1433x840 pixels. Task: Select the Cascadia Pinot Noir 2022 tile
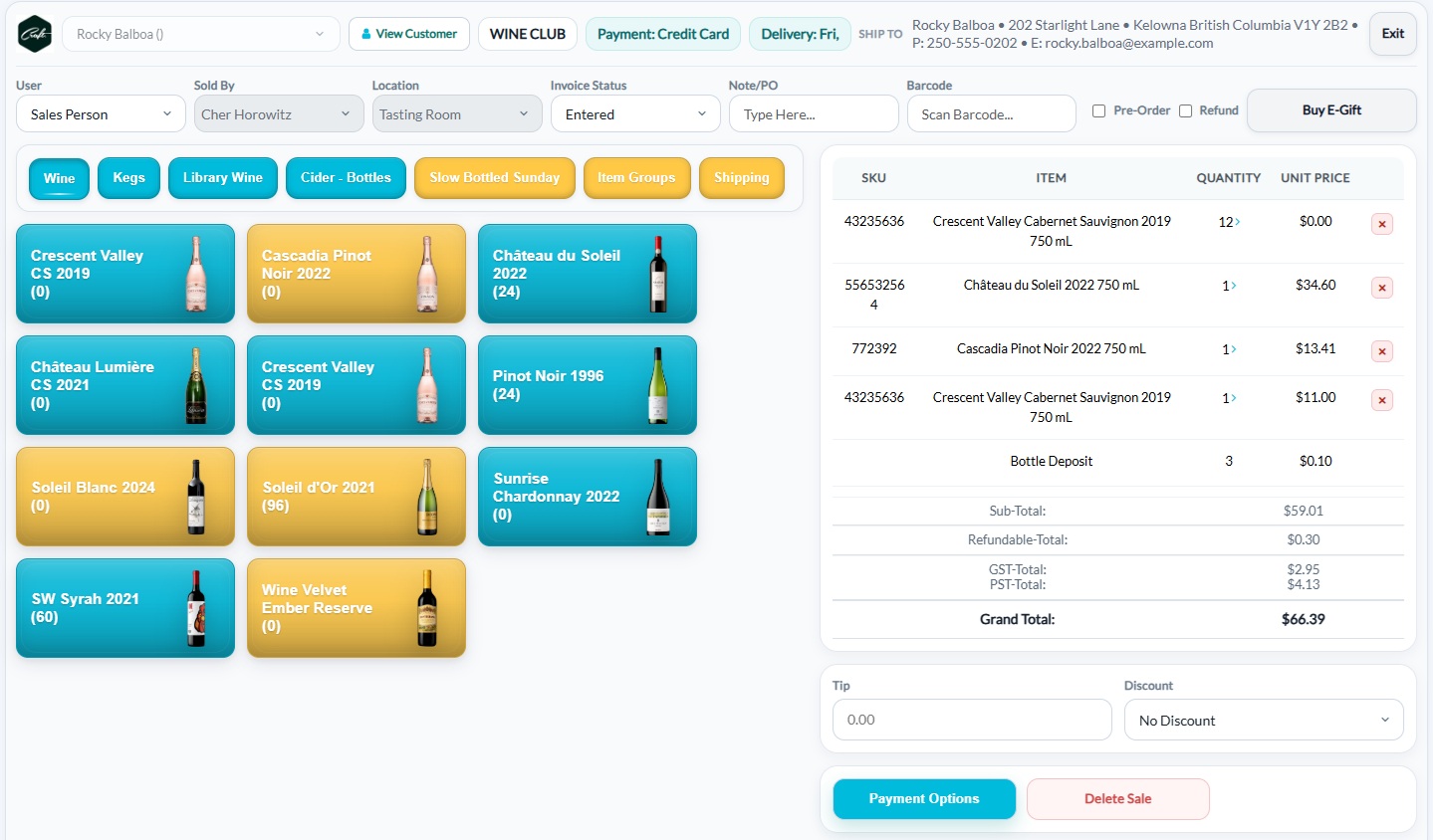coord(357,274)
